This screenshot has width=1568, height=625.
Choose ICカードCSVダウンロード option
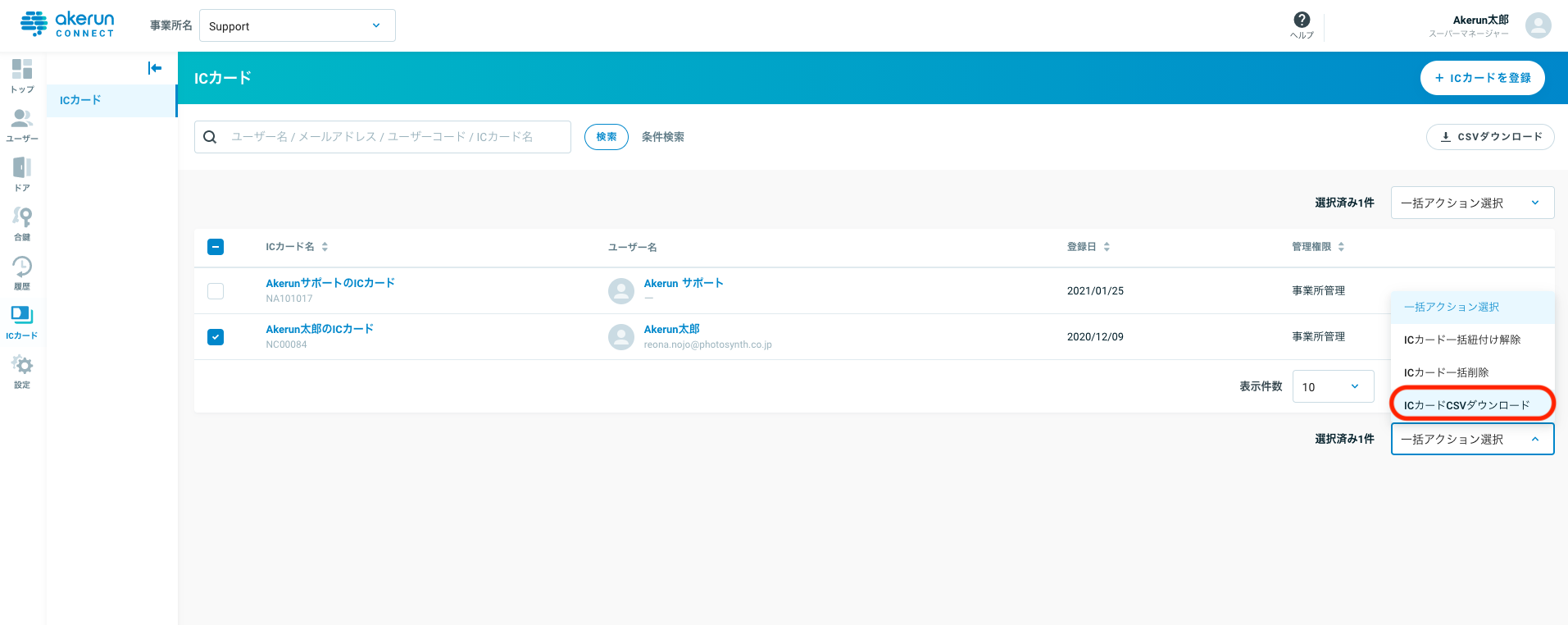(1472, 404)
